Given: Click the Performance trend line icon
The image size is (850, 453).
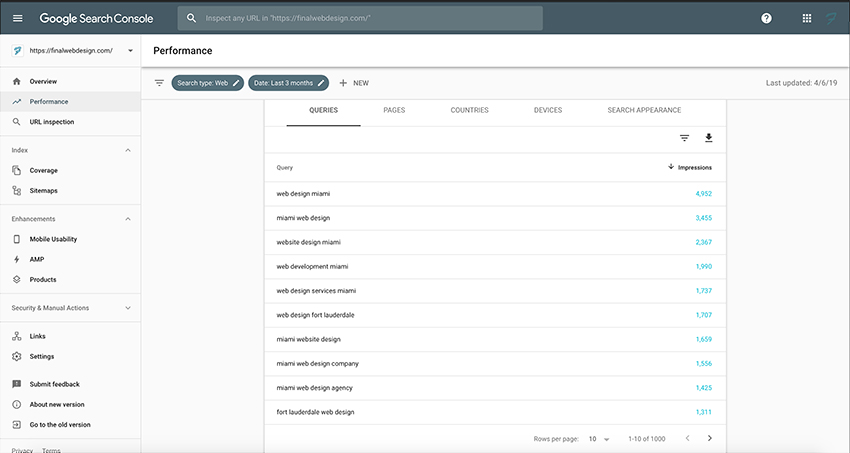Looking at the screenshot, I should tap(17, 101).
